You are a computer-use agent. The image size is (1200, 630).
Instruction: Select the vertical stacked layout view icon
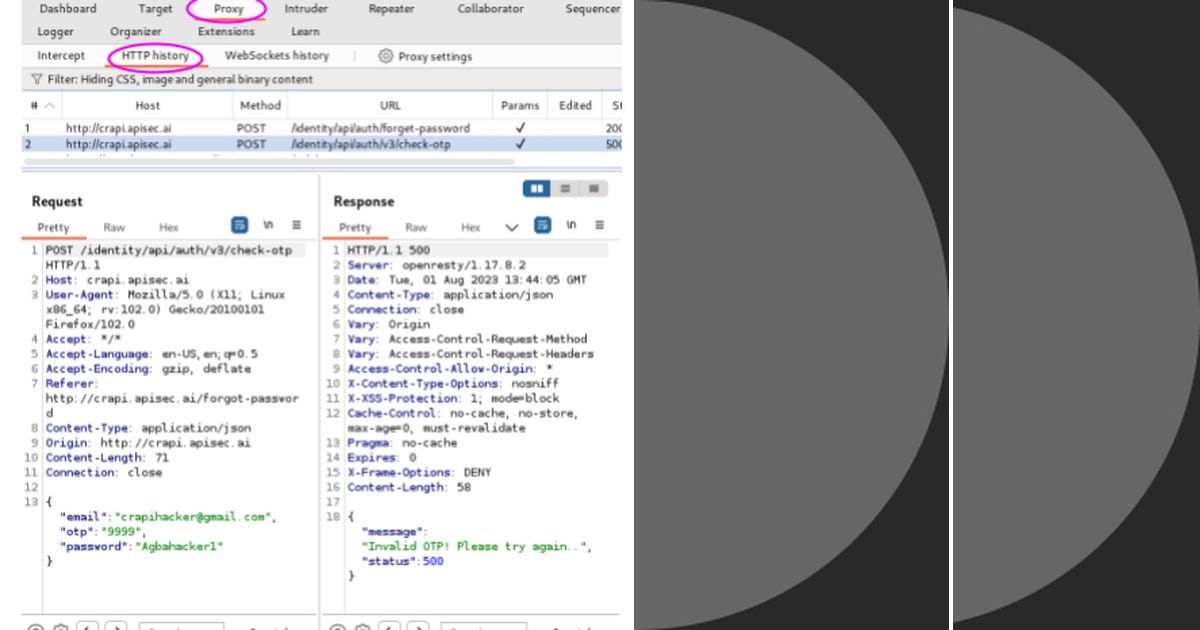565,189
